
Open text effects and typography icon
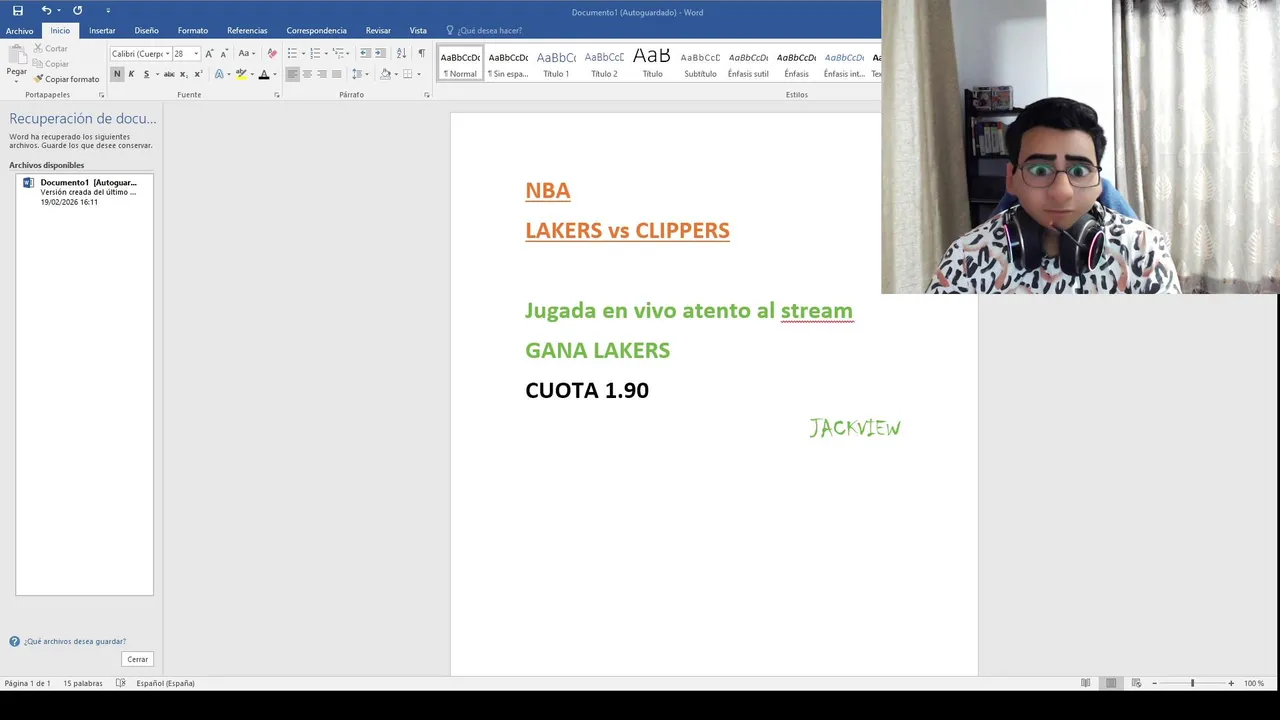point(219,74)
